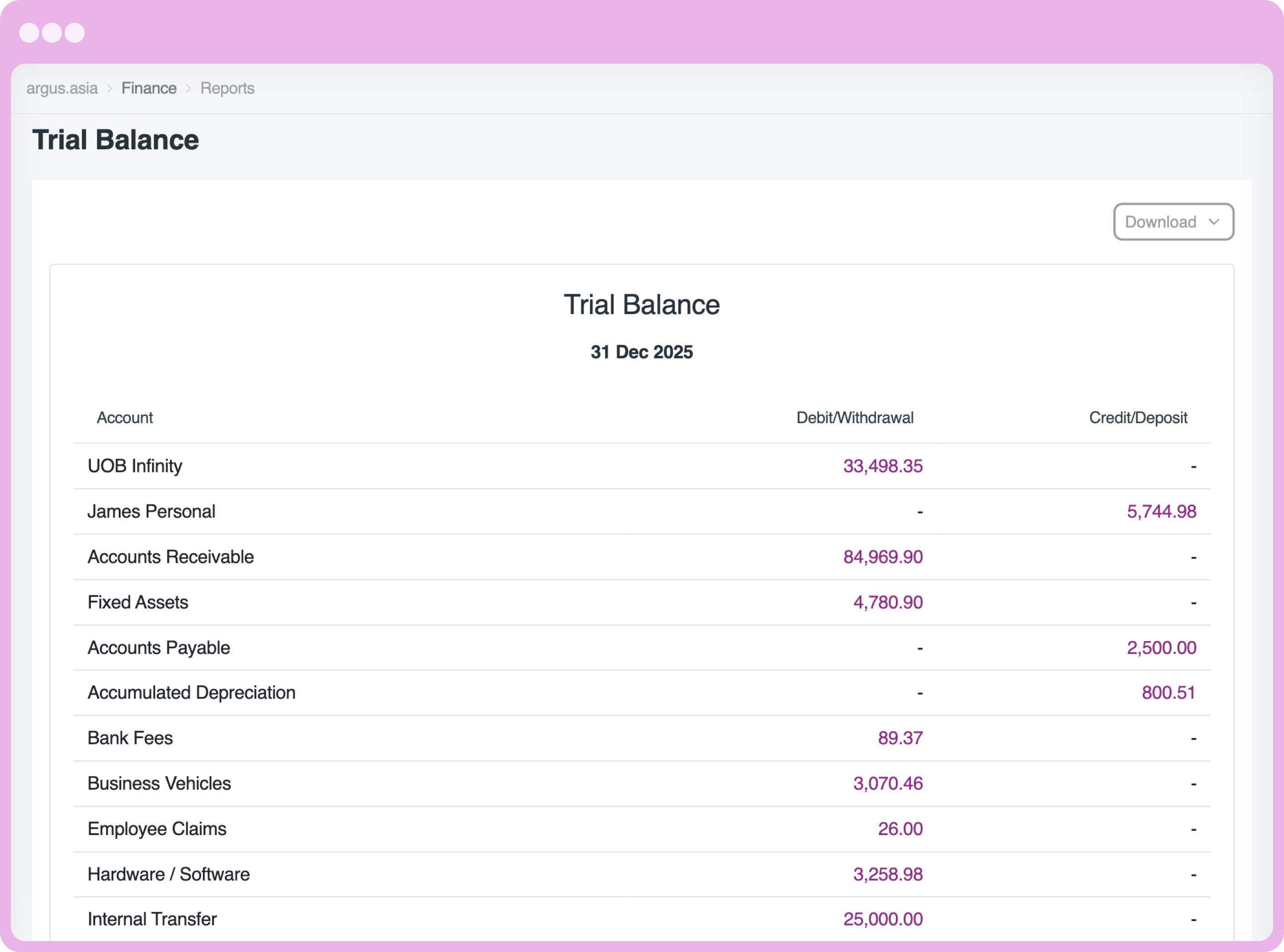Open the Reports breadcrumb item
Screen dimensions: 1284x952
227,88
